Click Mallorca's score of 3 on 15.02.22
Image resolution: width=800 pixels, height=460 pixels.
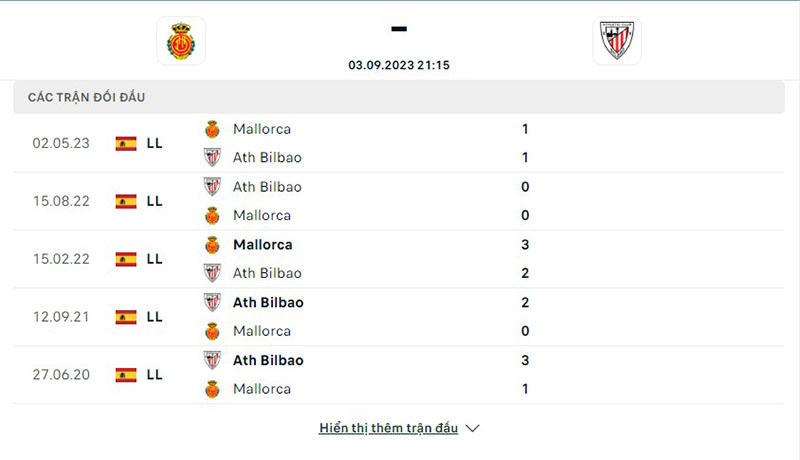point(525,245)
